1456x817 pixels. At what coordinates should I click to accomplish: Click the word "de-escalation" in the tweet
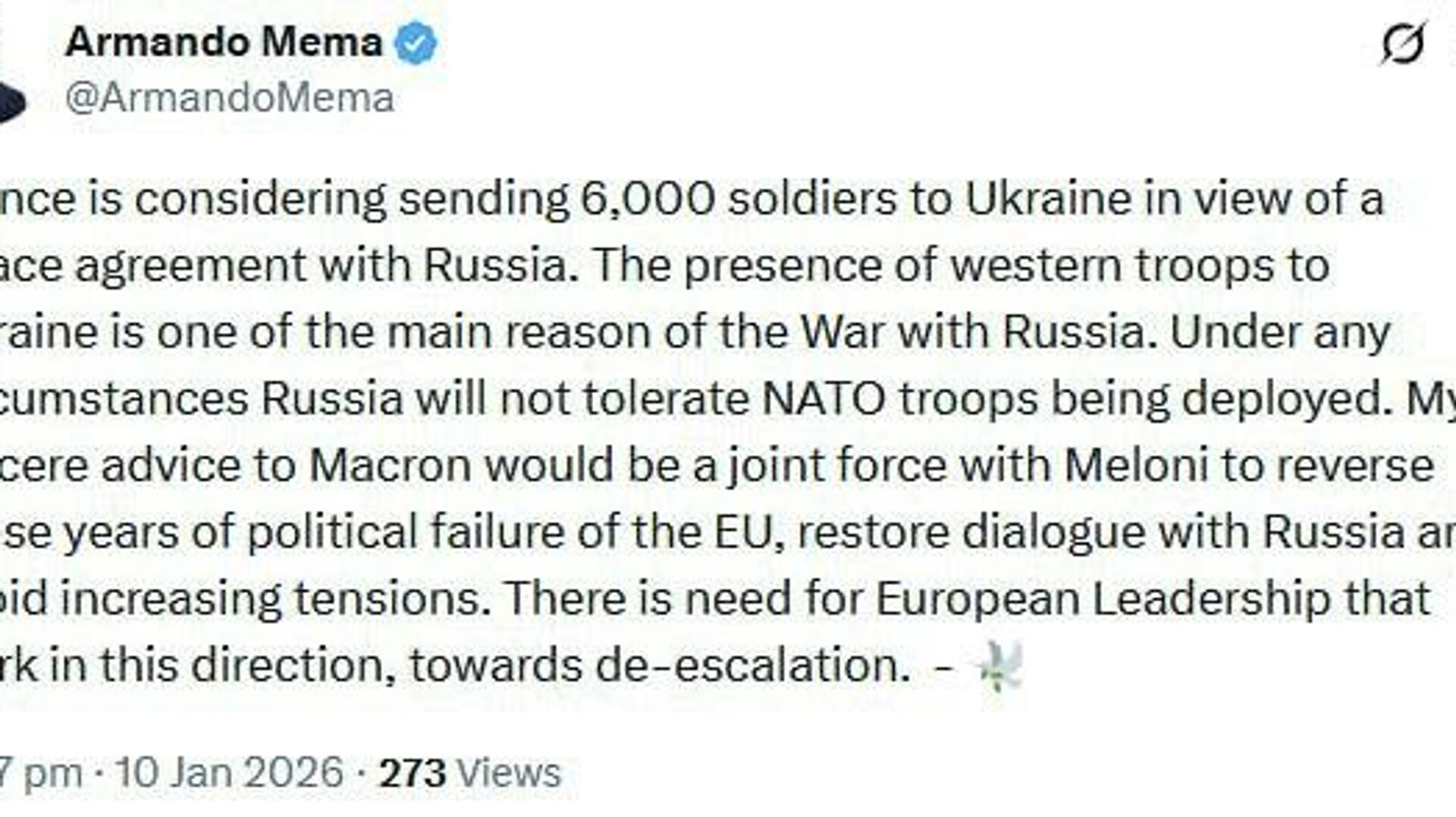click(x=752, y=665)
